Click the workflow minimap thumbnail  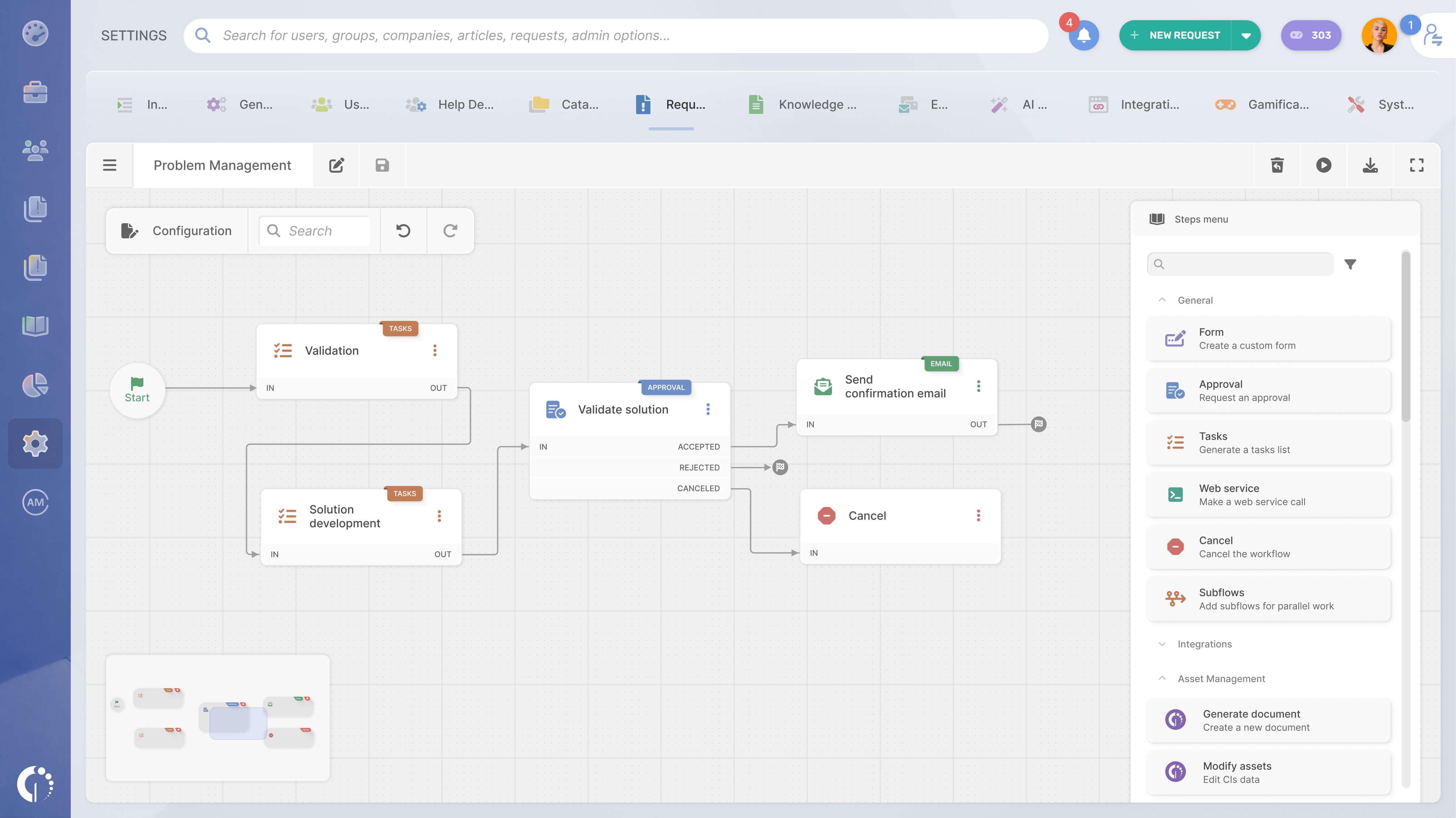[217, 718]
